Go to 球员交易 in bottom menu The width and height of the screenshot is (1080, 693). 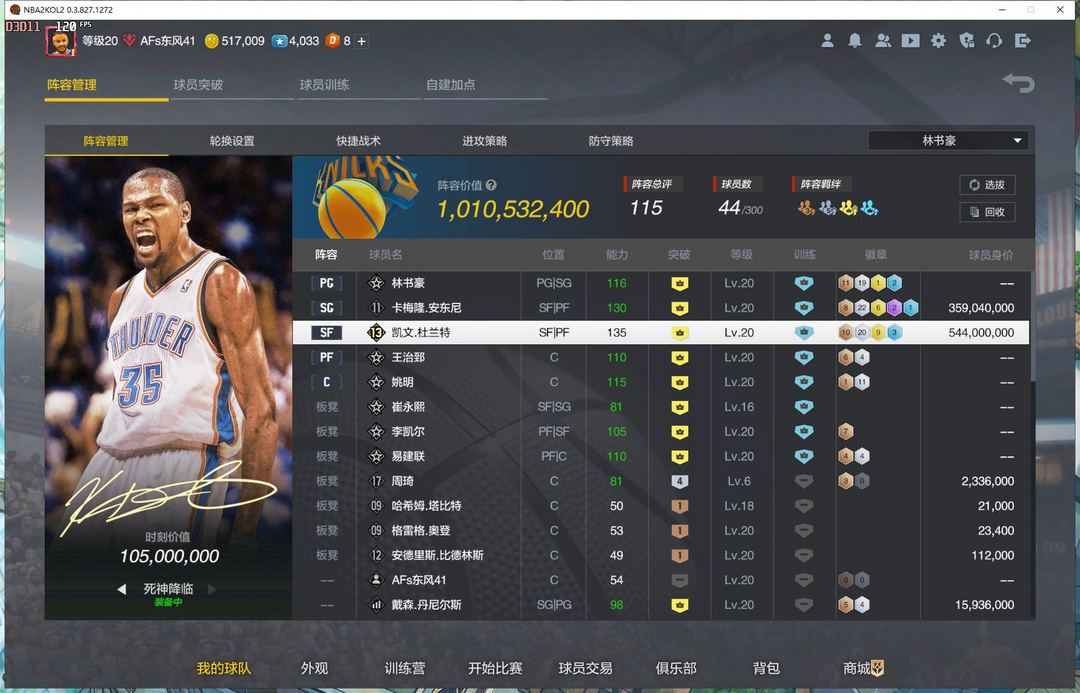pos(585,668)
